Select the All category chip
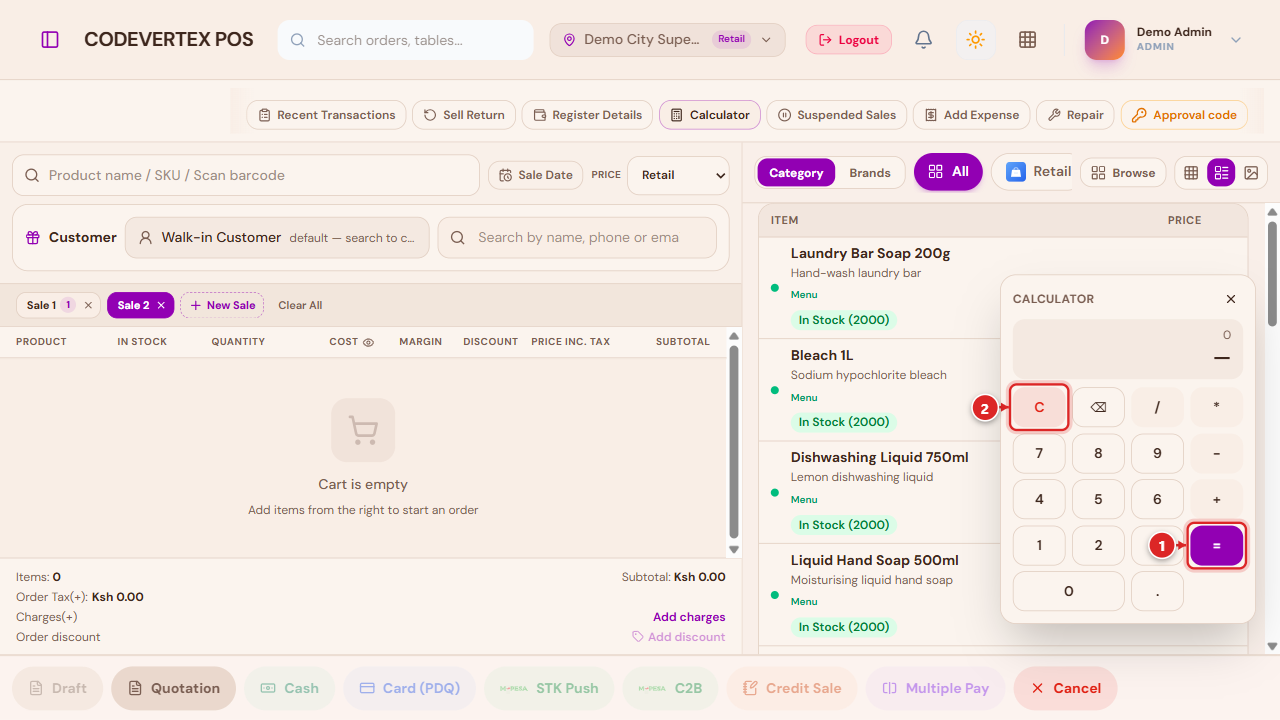This screenshot has width=1280, height=720. 948,172
